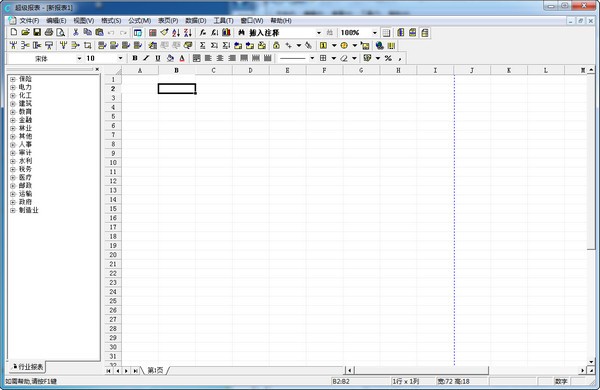Click the yellow barcode icon next to the globe
This screenshot has height=390, width=600.
[x=391, y=46]
